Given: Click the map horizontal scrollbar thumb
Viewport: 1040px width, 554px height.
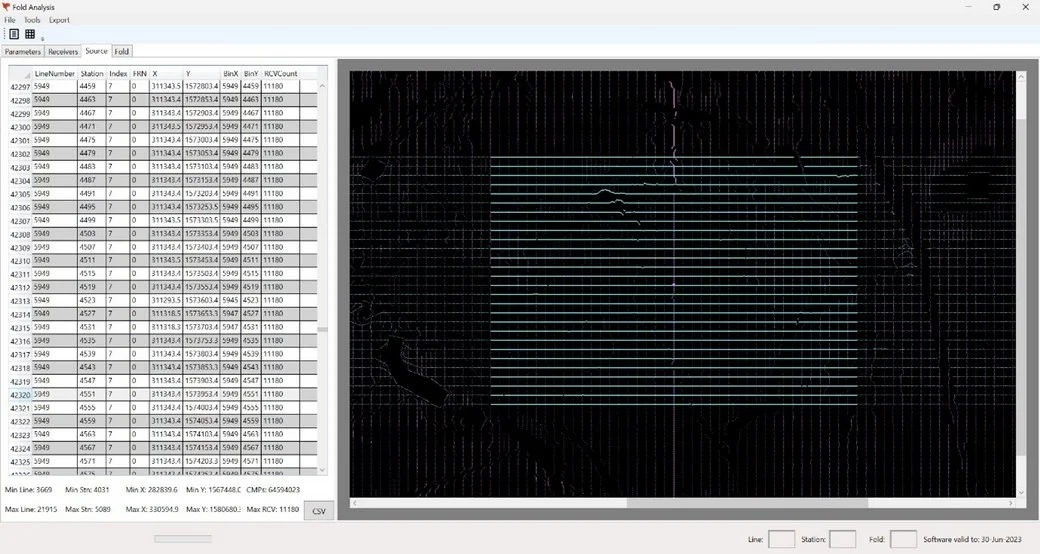Looking at the screenshot, I should point(747,503).
